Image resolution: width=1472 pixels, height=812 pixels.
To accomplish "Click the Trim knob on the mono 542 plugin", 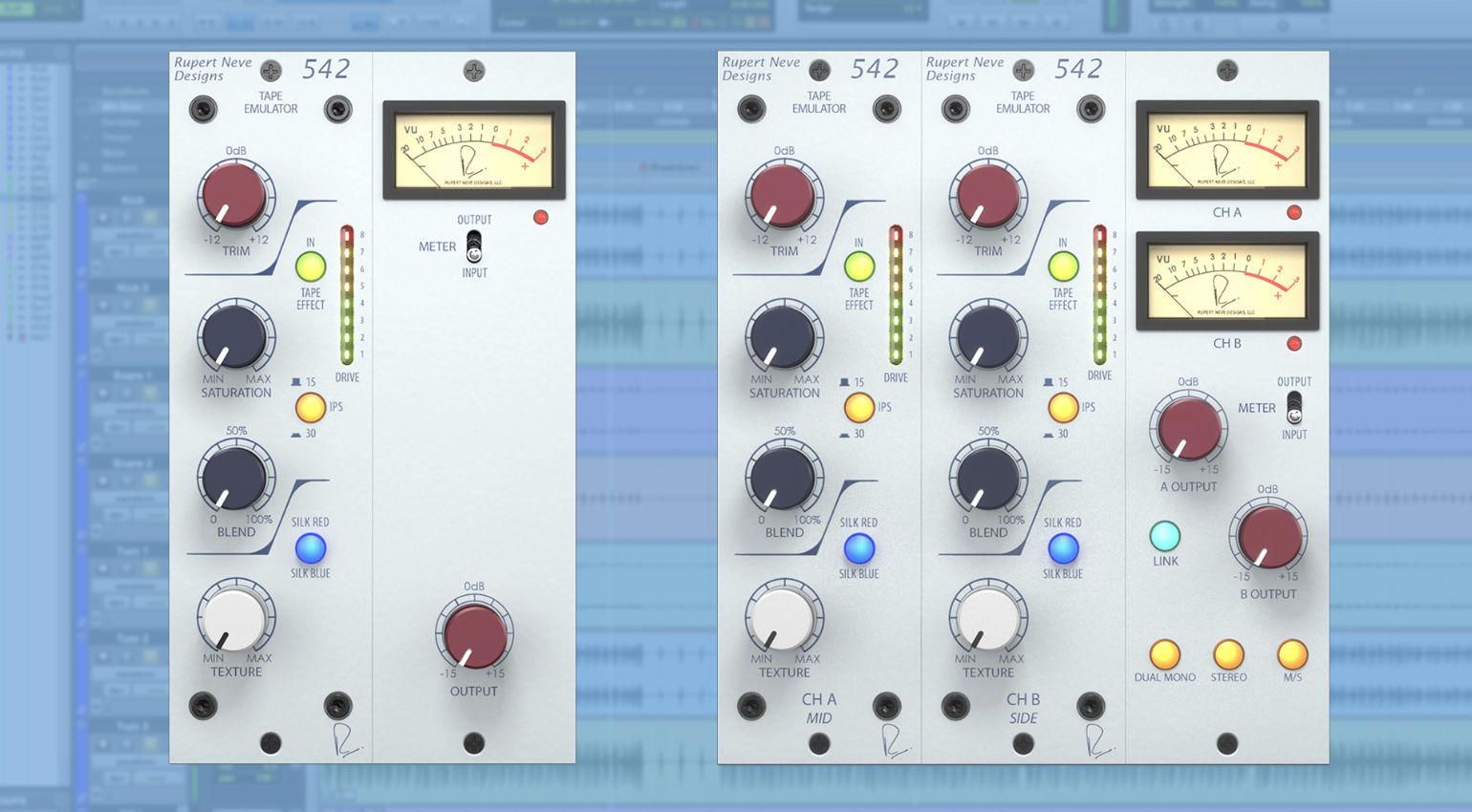I will pyautogui.click(x=235, y=196).
